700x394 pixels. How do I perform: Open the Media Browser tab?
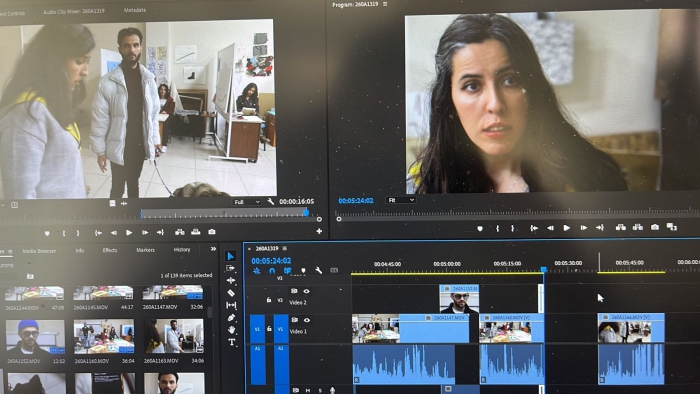click(x=39, y=251)
